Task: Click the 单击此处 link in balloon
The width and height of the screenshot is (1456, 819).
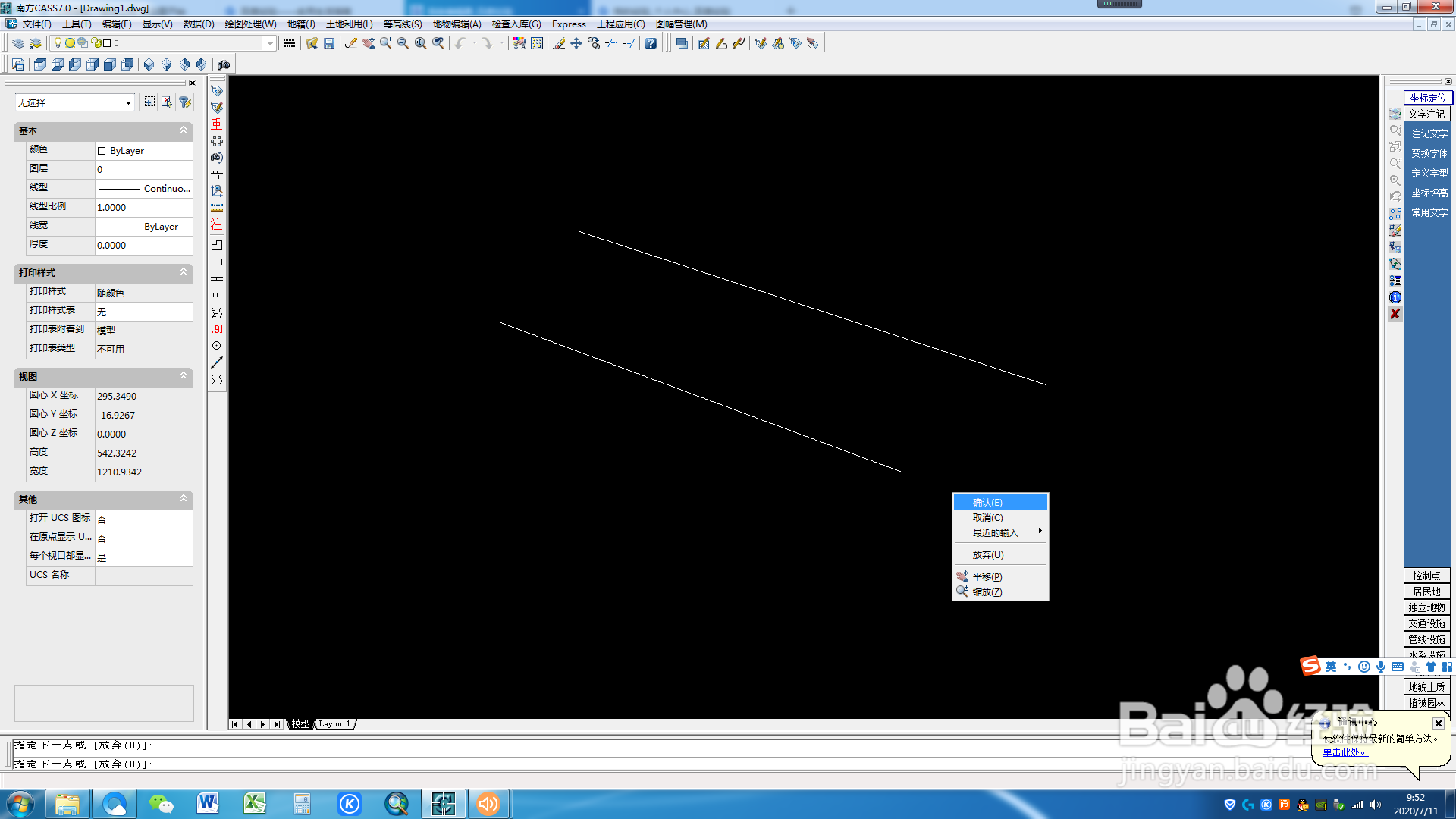Action: coord(1344,752)
